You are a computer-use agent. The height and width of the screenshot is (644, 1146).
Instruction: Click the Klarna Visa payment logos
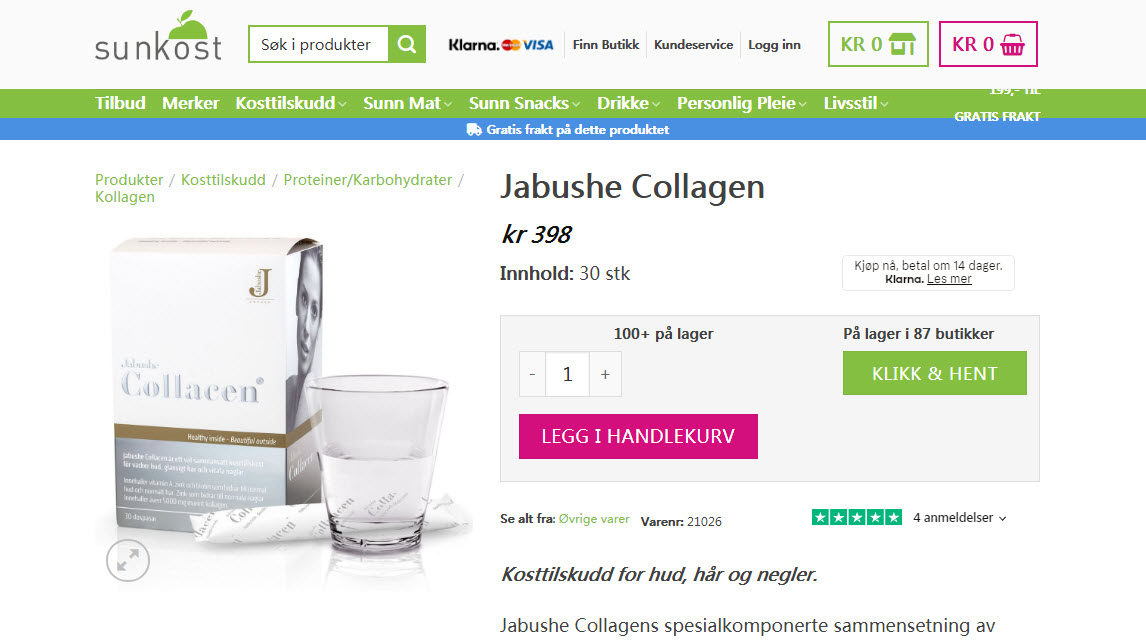(501, 45)
